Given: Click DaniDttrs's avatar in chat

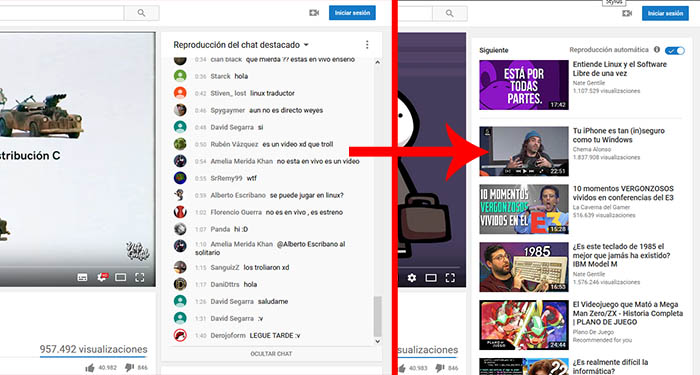Looking at the screenshot, I should 180,284.
